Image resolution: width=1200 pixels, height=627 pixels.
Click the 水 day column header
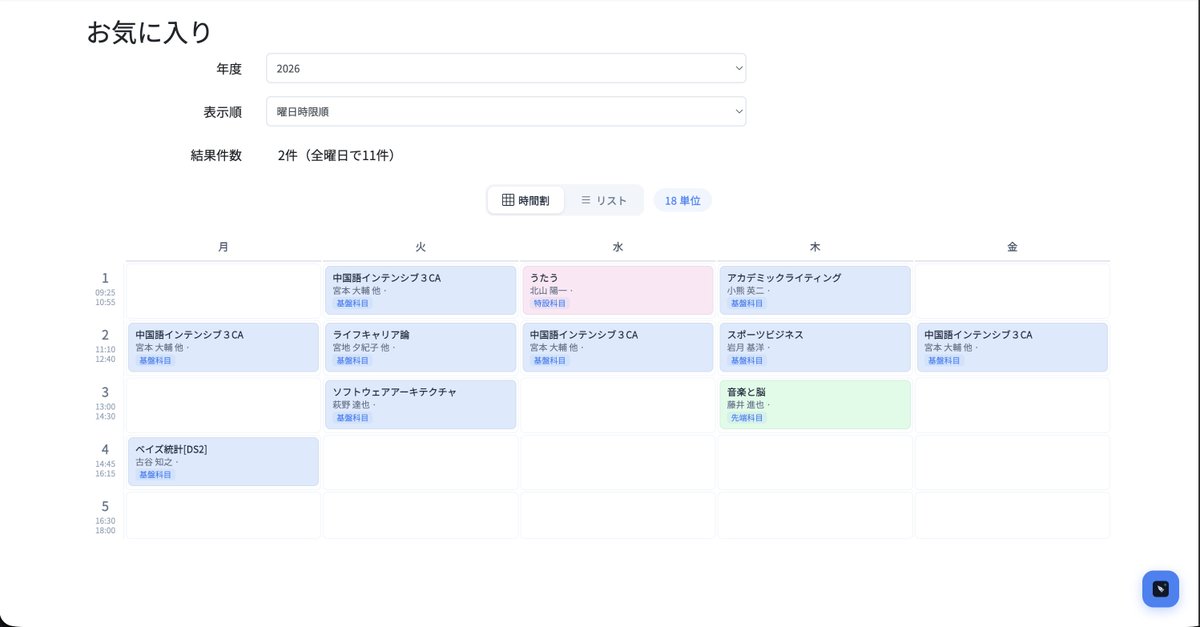coord(618,246)
